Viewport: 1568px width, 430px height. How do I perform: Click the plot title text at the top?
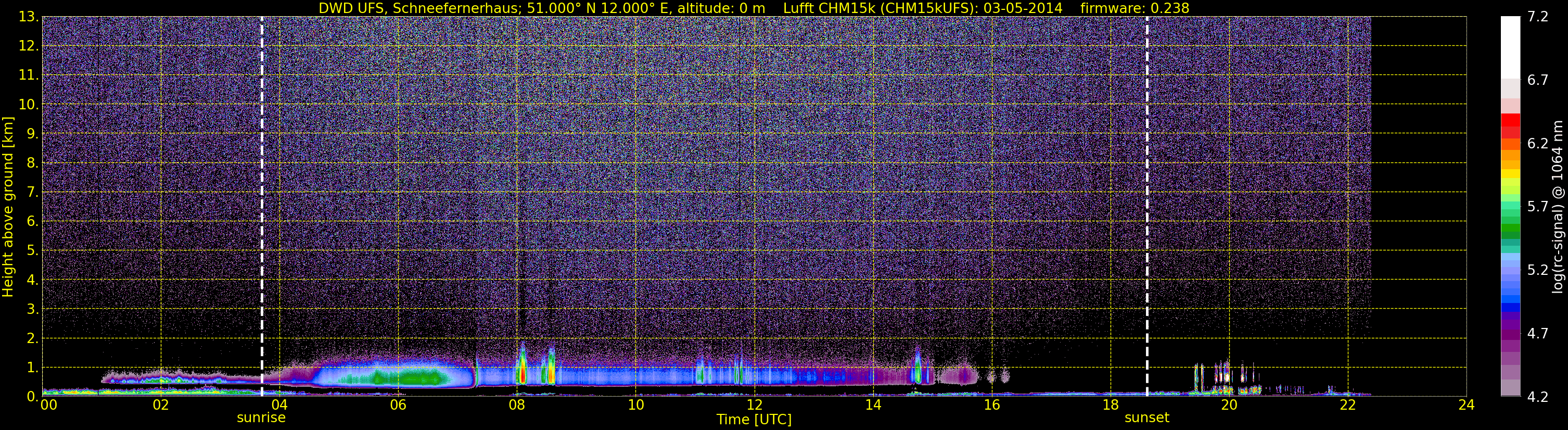754,8
